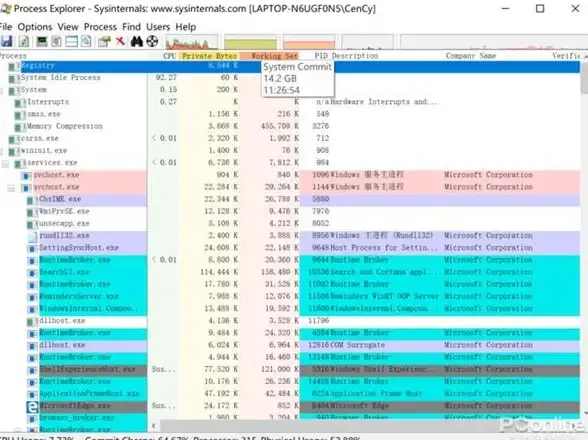Click PID 11796 of dllhost.exe

[318, 321]
